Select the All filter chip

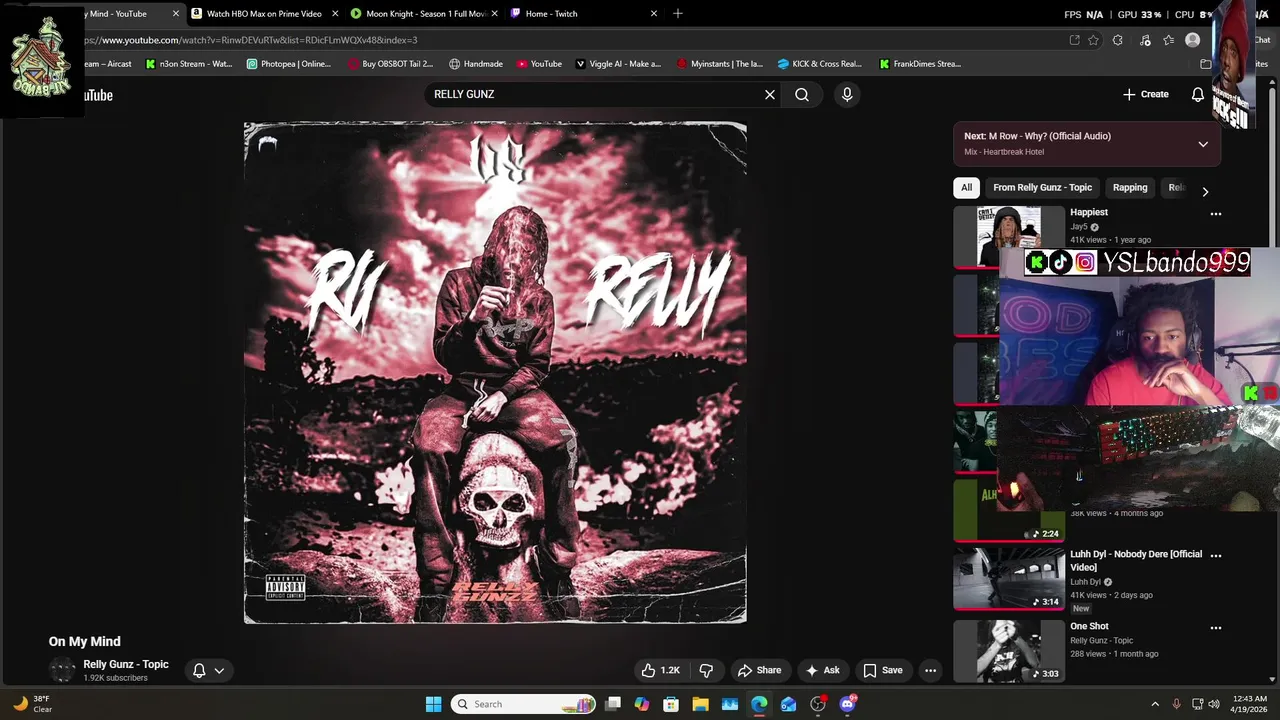pos(966,187)
